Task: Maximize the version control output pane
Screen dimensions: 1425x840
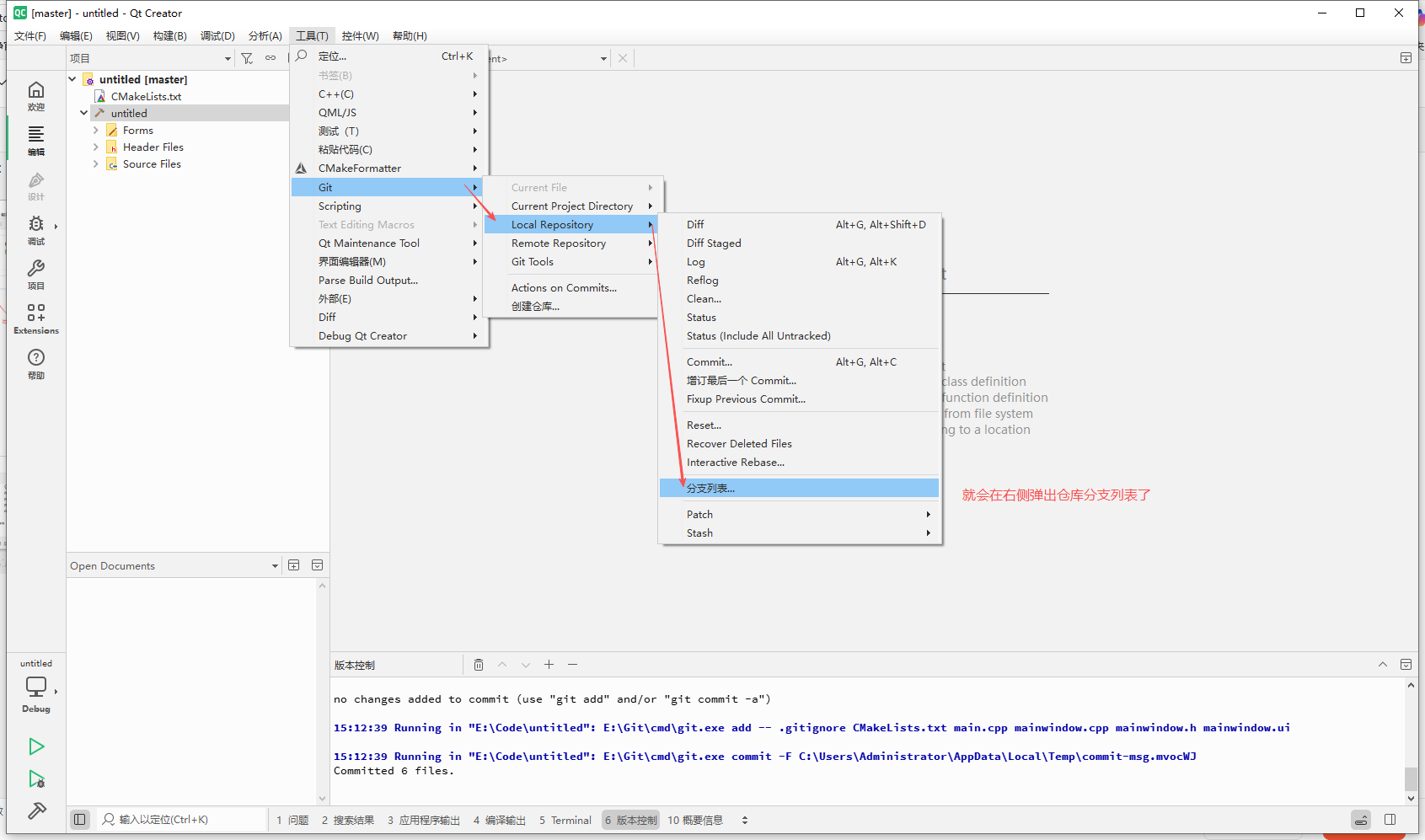Action: click(x=1383, y=665)
